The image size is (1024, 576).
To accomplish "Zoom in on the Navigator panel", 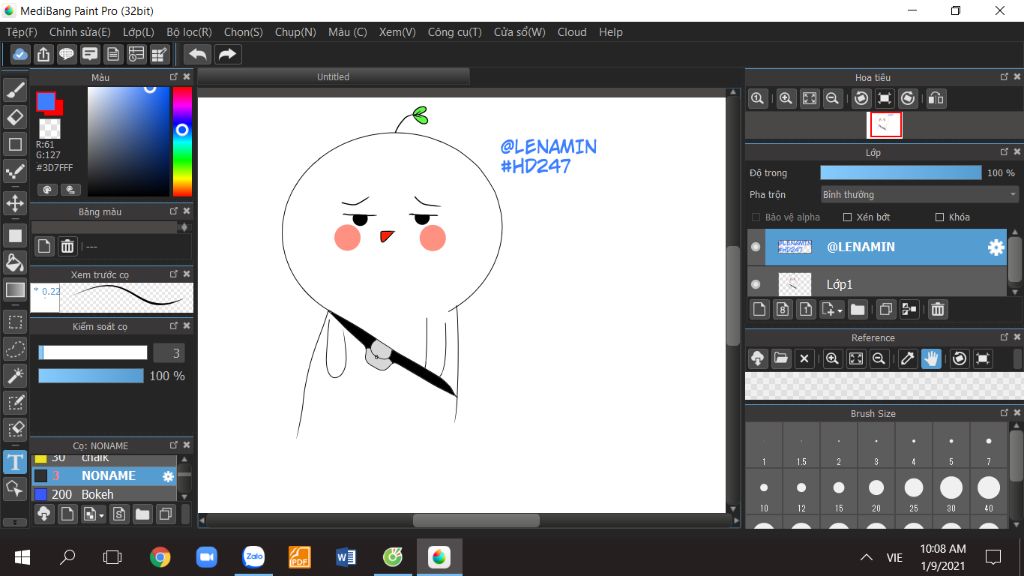I will (786, 99).
